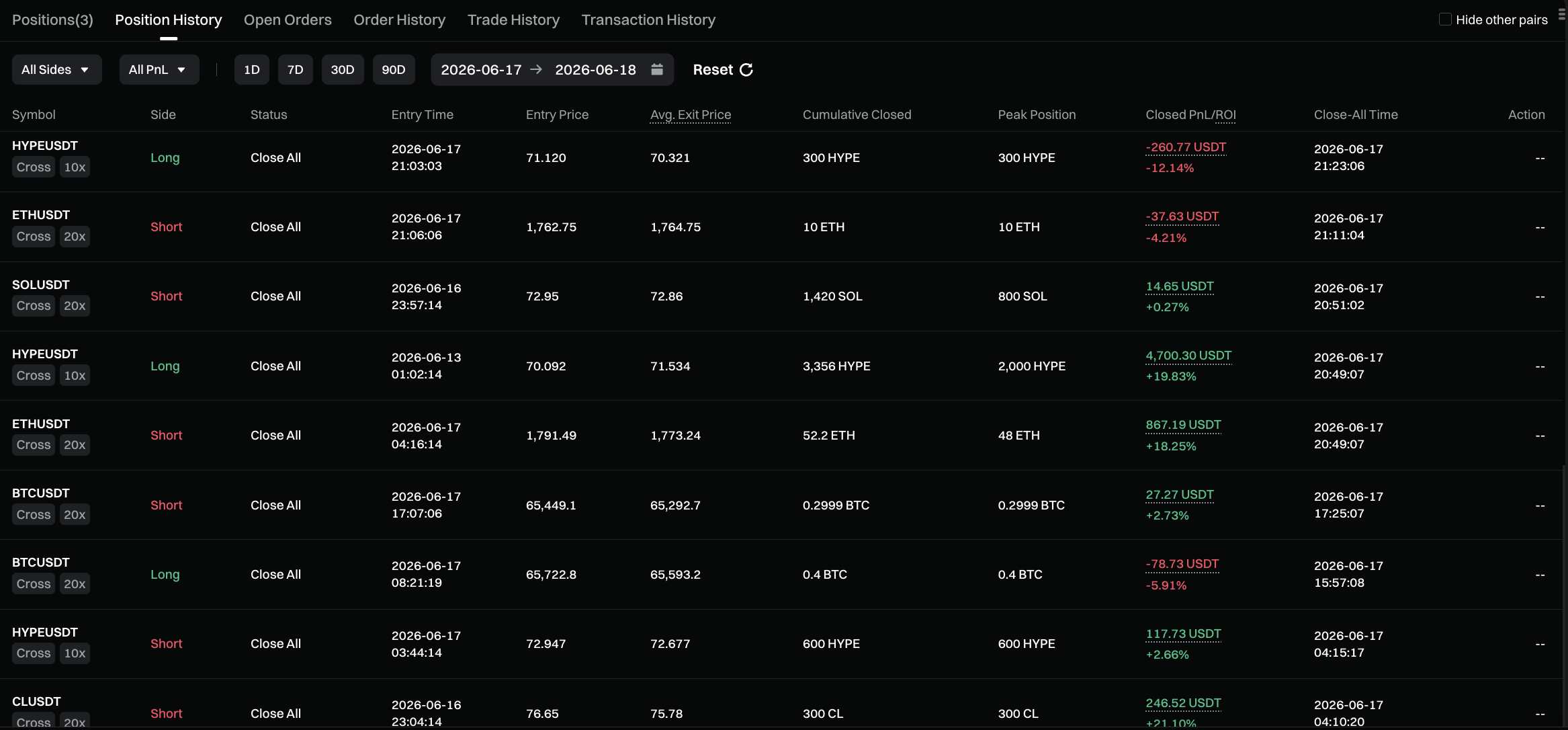The height and width of the screenshot is (730, 1568).
Task: Click the 76.65 CLUSDT entry price
Action: (x=542, y=714)
